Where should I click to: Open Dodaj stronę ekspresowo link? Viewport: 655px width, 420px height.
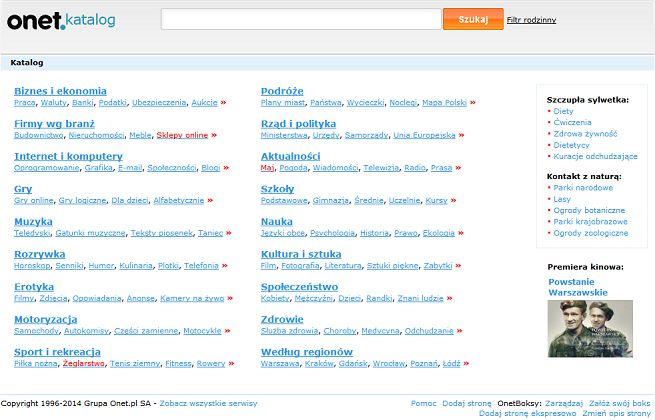(x=527, y=413)
